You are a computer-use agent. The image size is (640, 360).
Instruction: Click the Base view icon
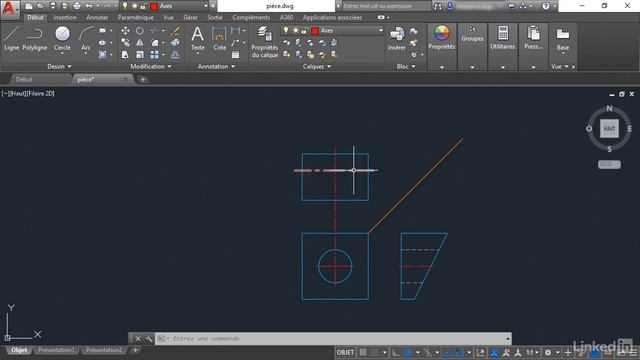pos(563,38)
